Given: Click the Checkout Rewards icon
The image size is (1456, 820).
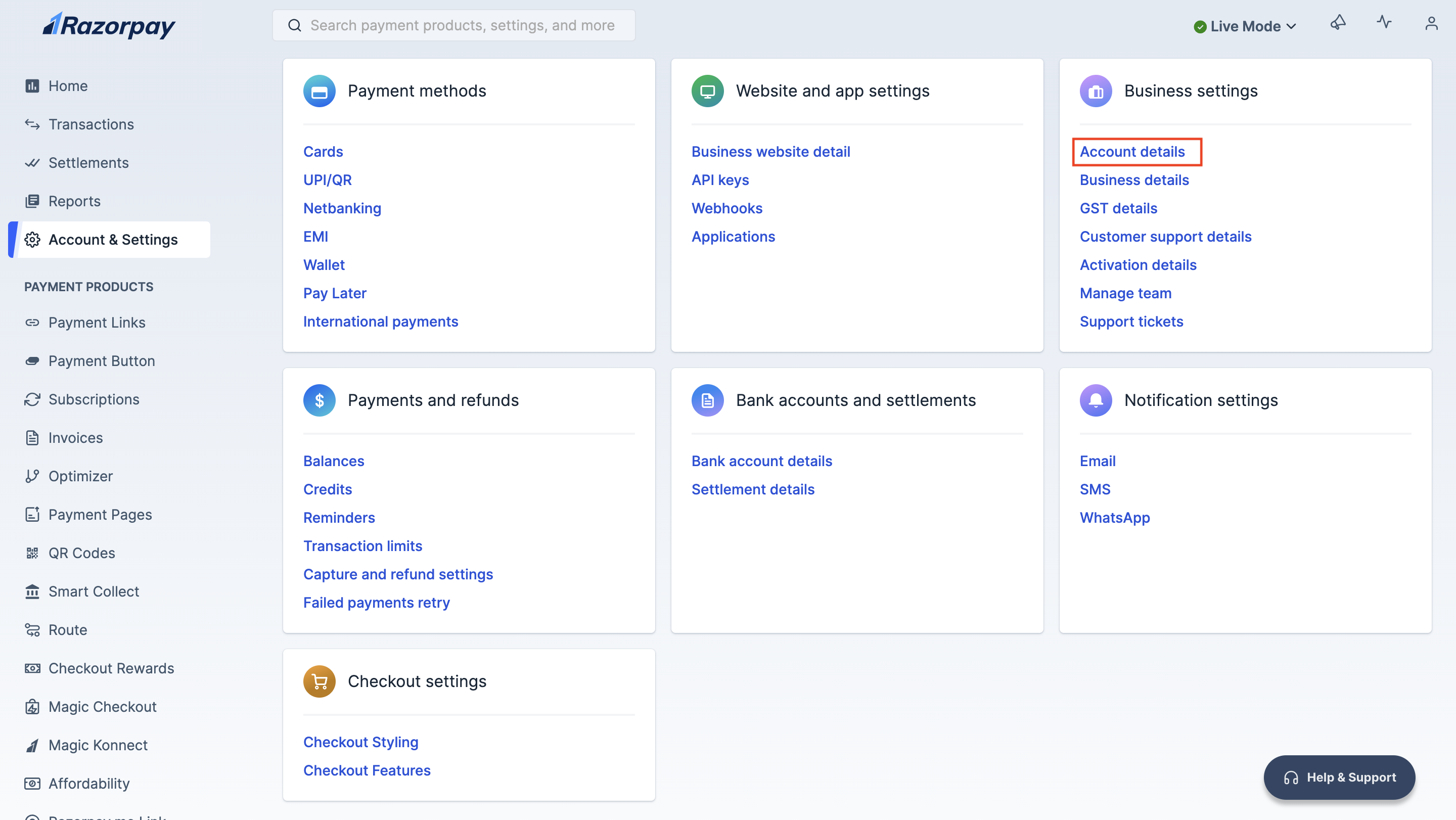Looking at the screenshot, I should pyautogui.click(x=32, y=668).
